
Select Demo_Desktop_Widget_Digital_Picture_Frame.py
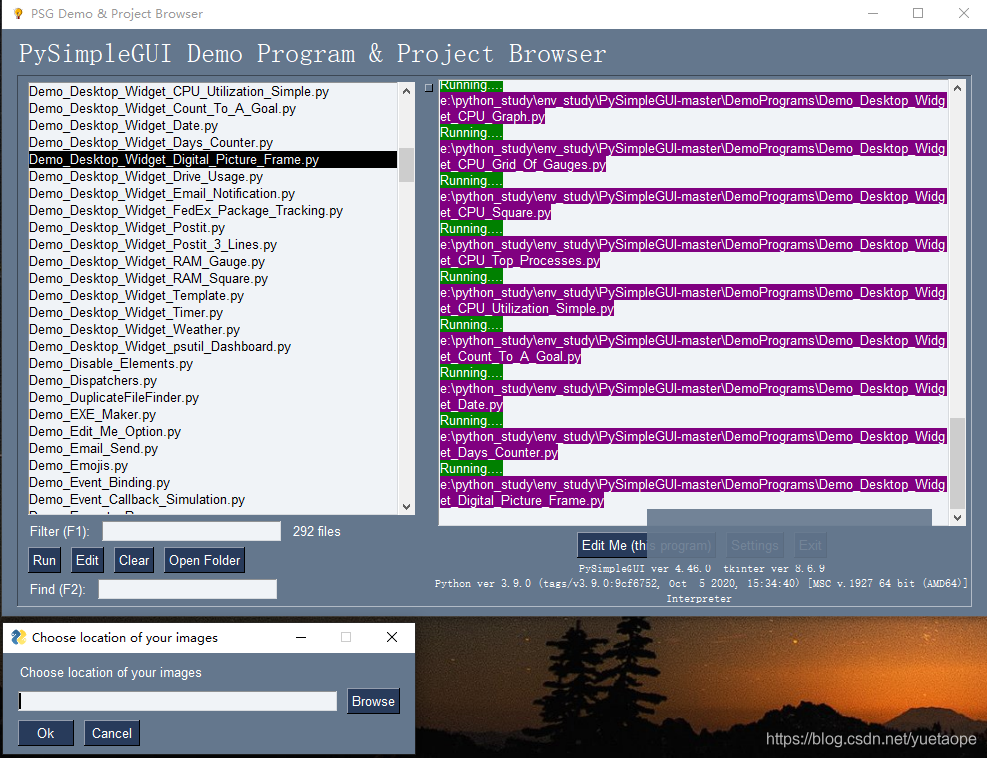[x=213, y=159]
